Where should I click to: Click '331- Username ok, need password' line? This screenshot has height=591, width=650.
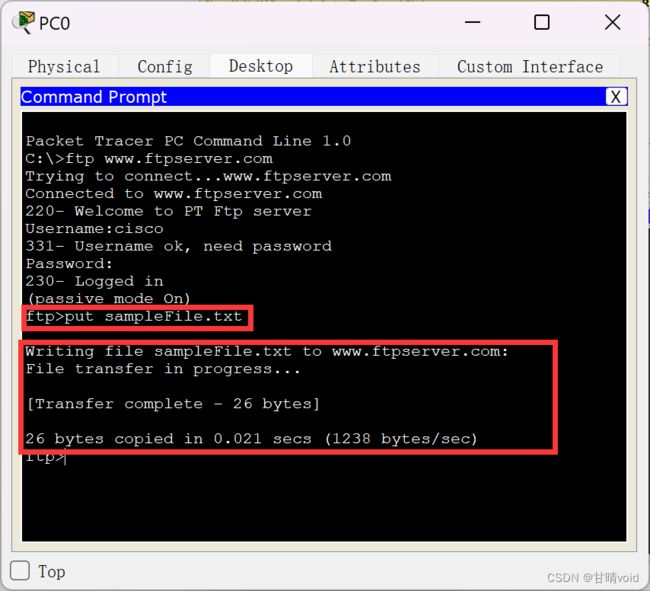(179, 247)
